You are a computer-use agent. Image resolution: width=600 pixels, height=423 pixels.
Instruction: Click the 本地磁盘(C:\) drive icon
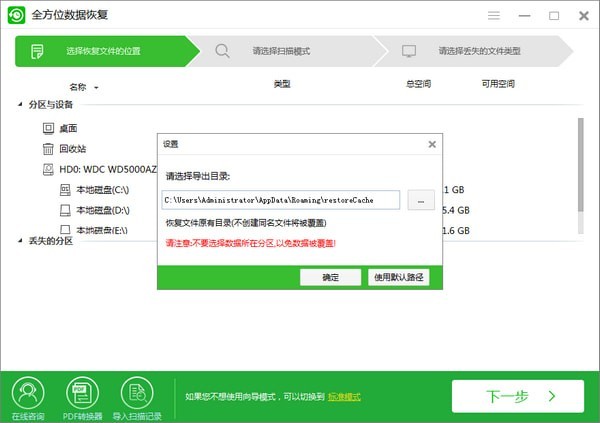[x=65, y=189]
